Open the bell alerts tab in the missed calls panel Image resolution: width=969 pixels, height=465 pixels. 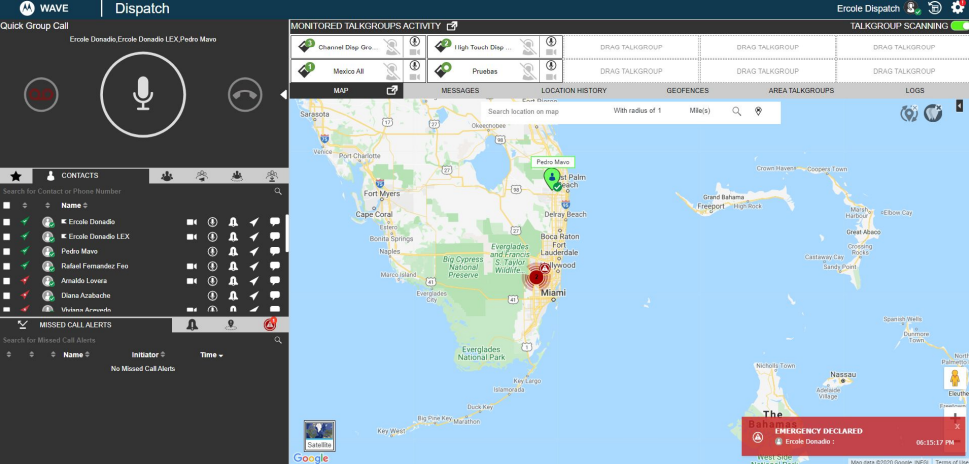click(192, 325)
